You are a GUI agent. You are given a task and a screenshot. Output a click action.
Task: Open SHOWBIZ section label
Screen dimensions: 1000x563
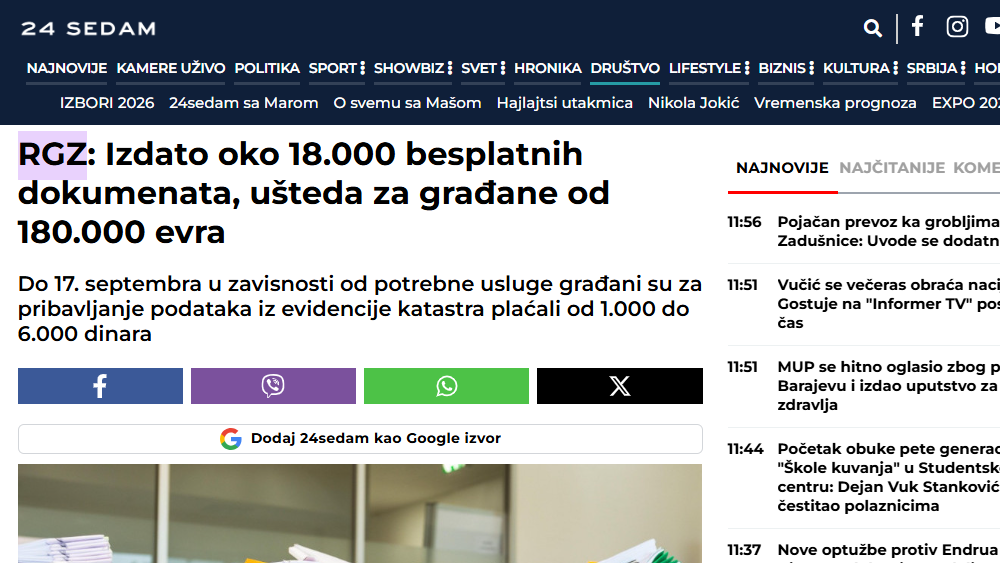point(409,68)
